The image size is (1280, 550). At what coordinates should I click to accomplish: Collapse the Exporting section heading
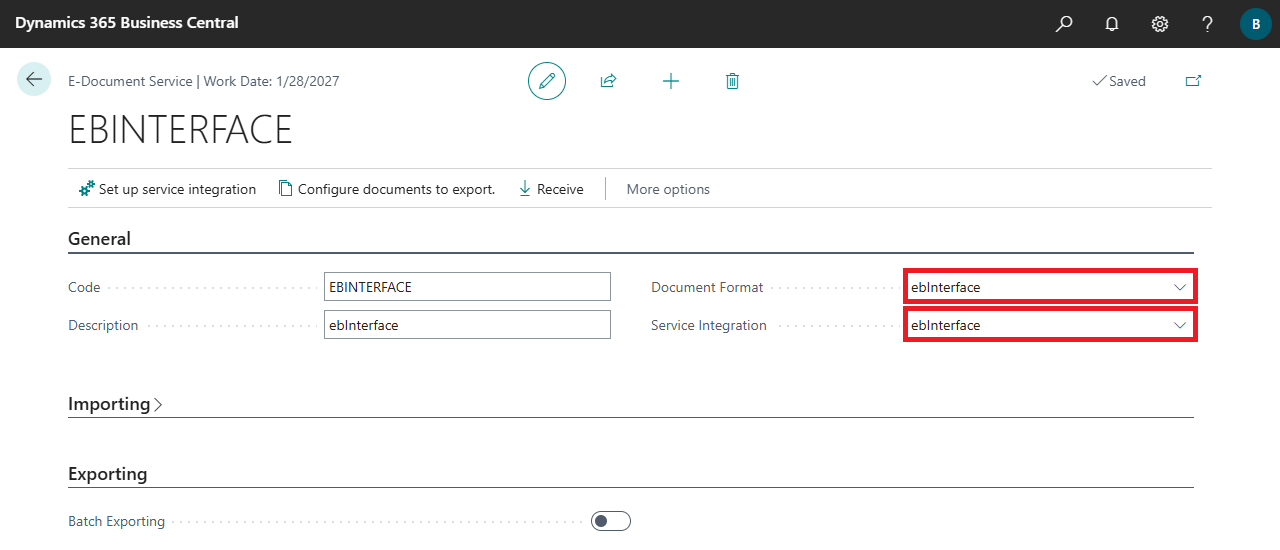(x=107, y=474)
